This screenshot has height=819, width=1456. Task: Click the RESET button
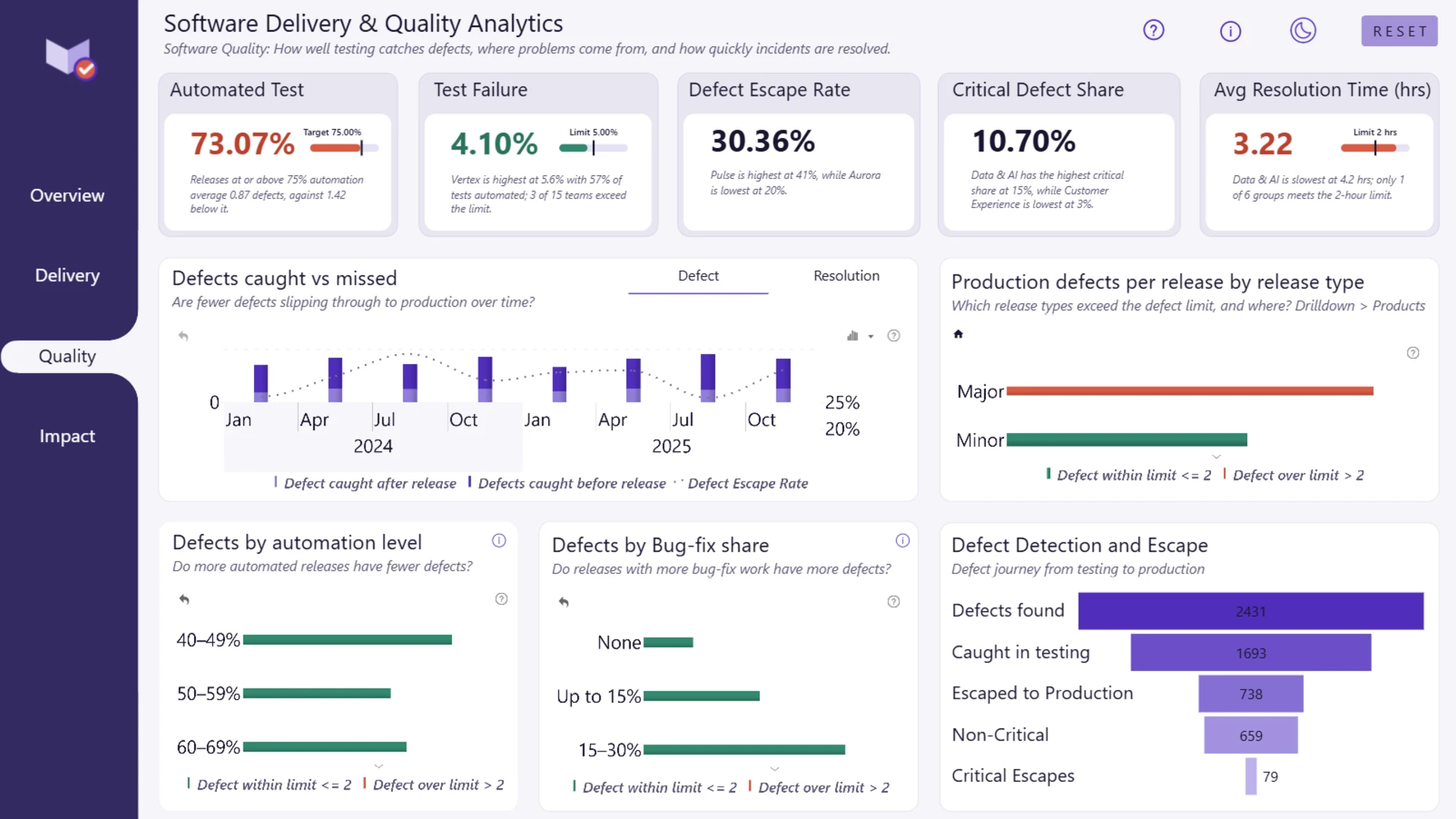pos(1399,31)
